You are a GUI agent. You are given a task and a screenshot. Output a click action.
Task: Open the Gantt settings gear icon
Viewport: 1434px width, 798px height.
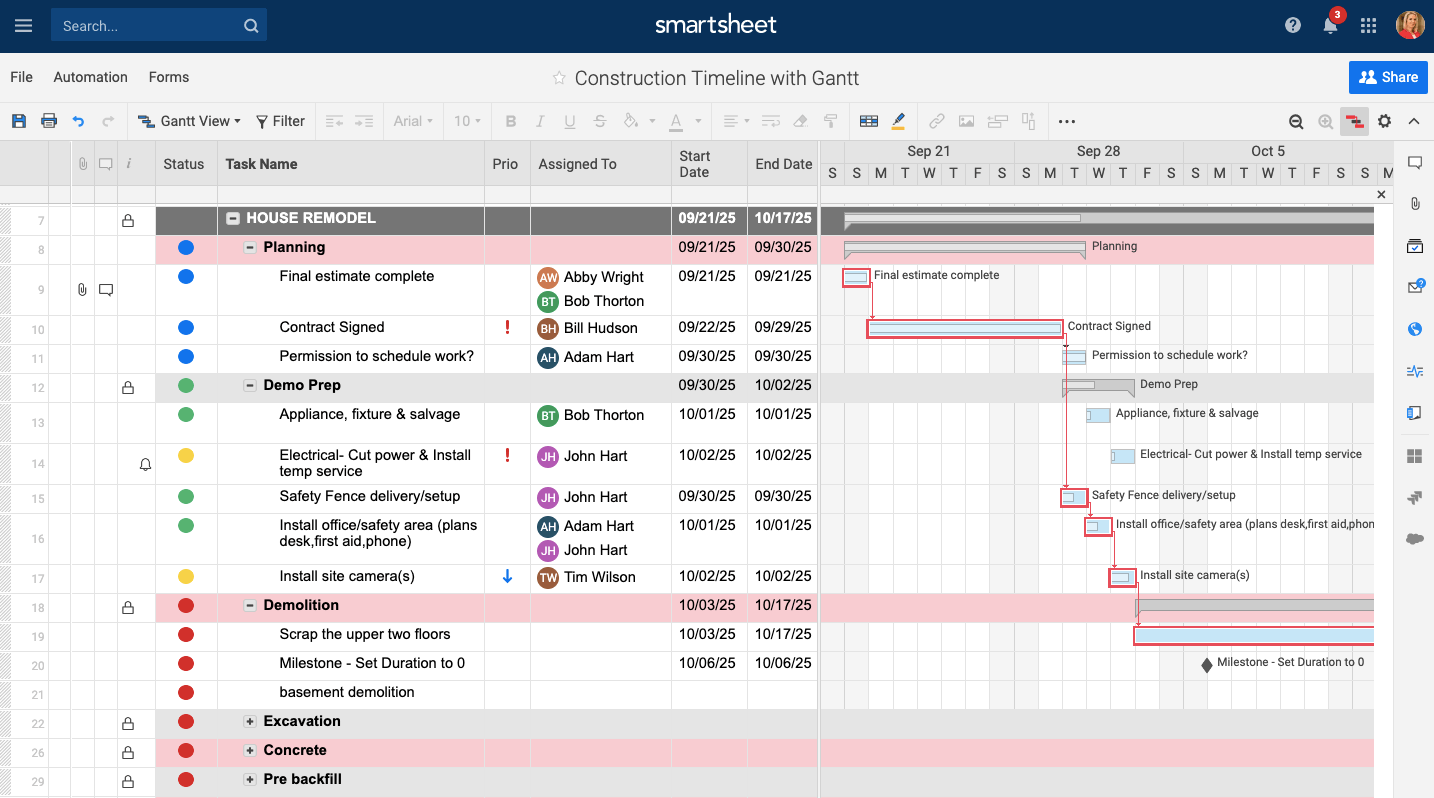[1384, 121]
